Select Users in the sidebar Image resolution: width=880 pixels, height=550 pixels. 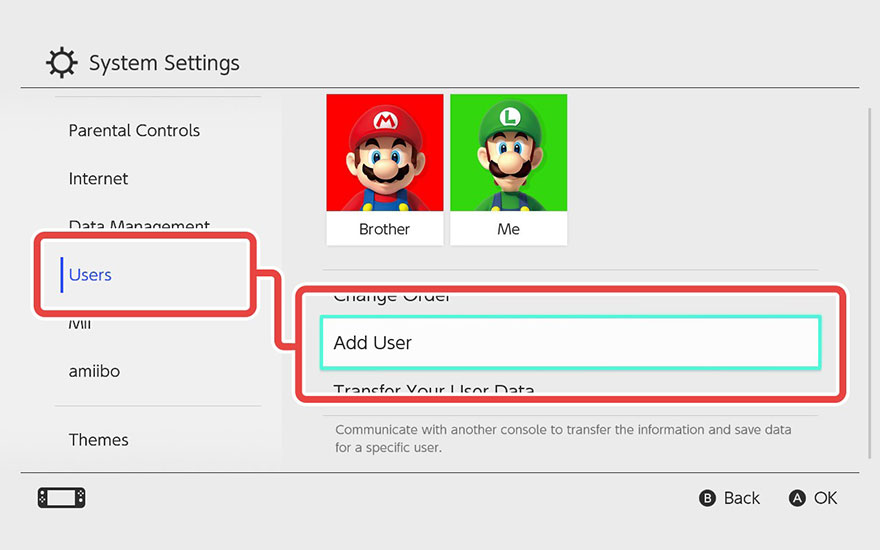tap(90, 275)
